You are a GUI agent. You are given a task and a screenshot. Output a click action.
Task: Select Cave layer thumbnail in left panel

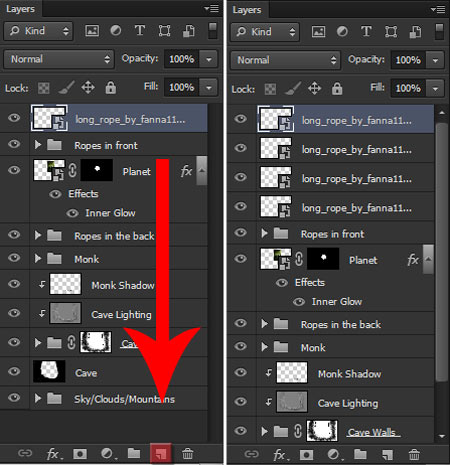pos(49,371)
